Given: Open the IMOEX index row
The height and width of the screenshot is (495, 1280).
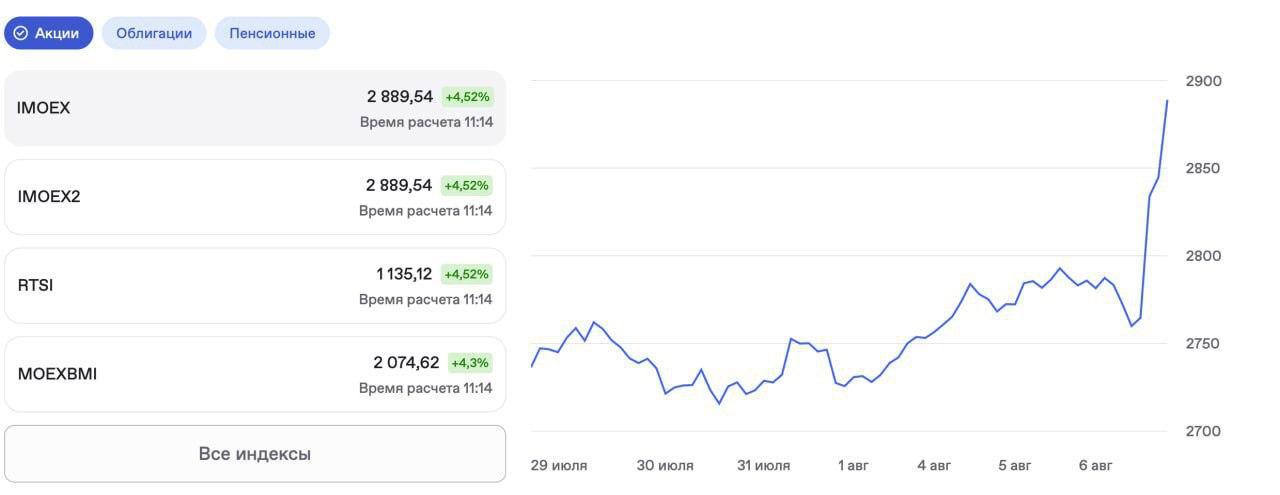Looking at the screenshot, I should (x=255, y=108).
